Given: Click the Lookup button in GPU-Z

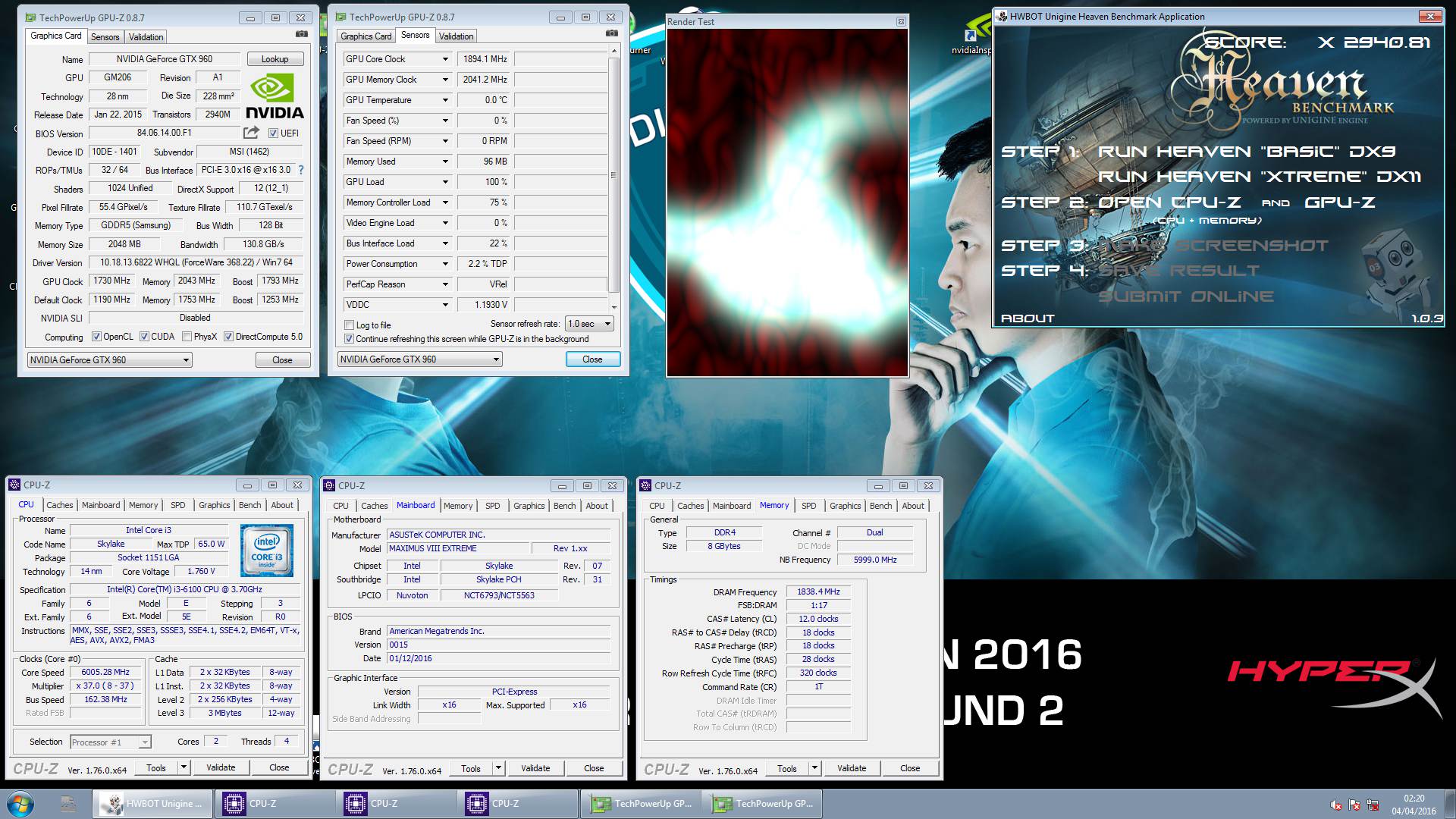Looking at the screenshot, I should pyautogui.click(x=275, y=59).
